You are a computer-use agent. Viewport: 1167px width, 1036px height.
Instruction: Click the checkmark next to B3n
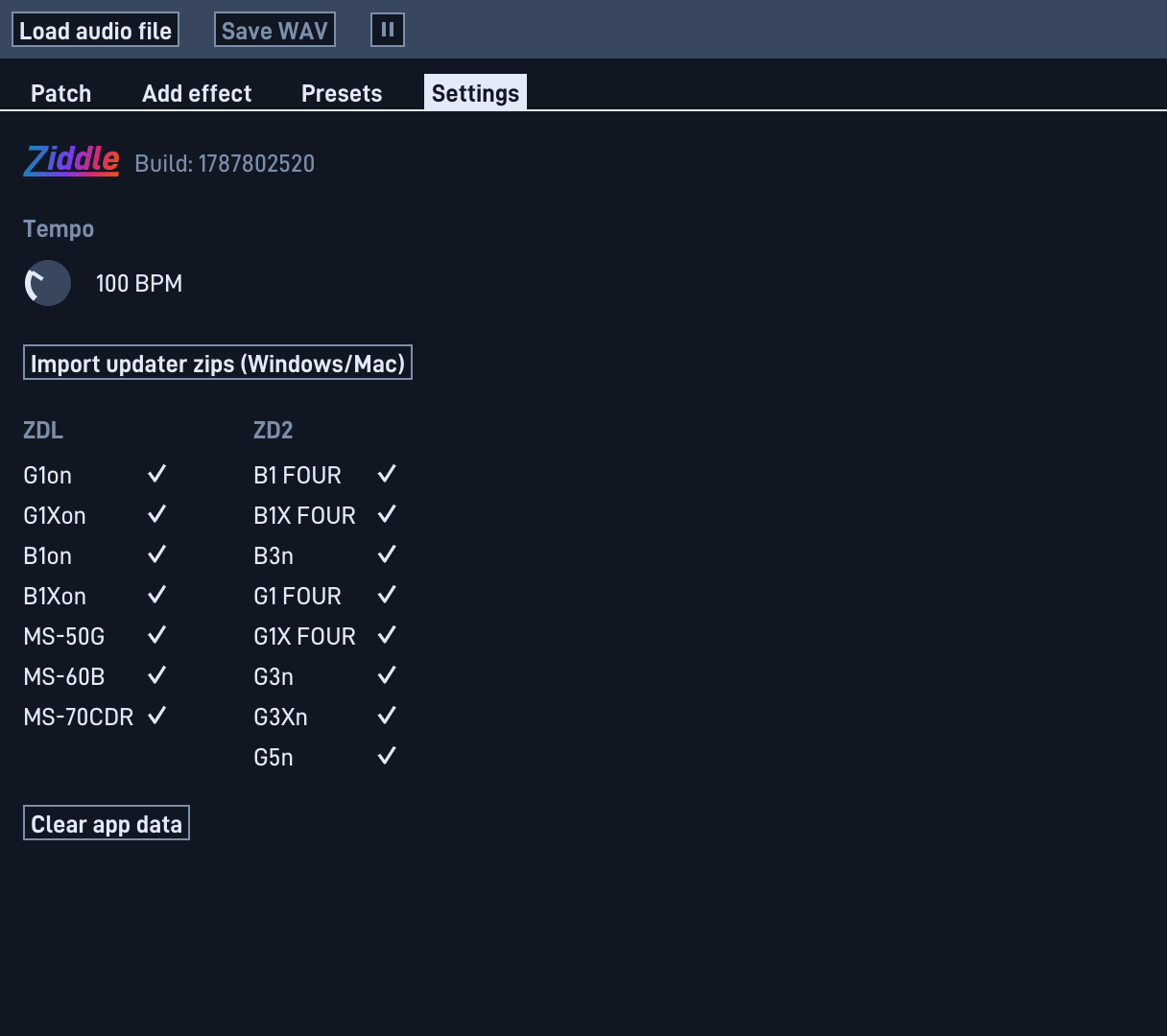[x=387, y=554]
